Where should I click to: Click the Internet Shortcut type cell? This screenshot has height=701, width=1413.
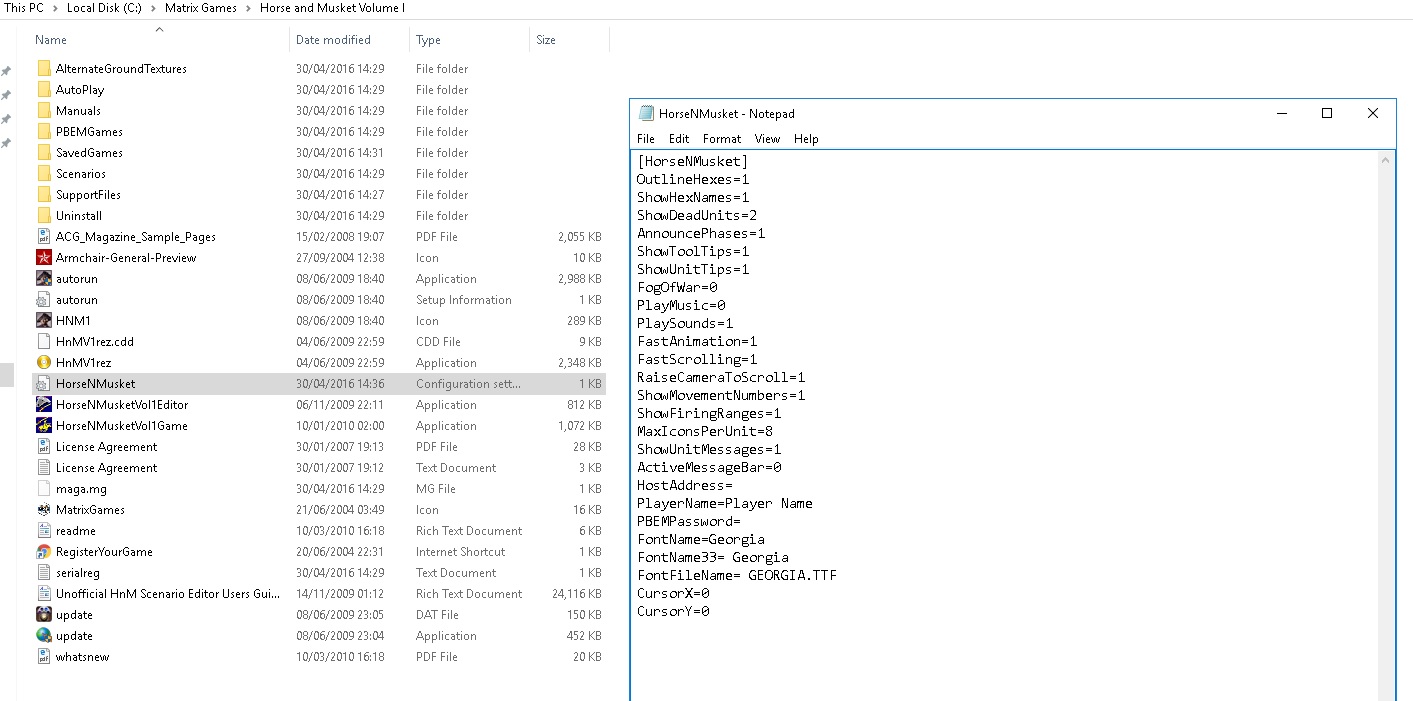point(461,552)
